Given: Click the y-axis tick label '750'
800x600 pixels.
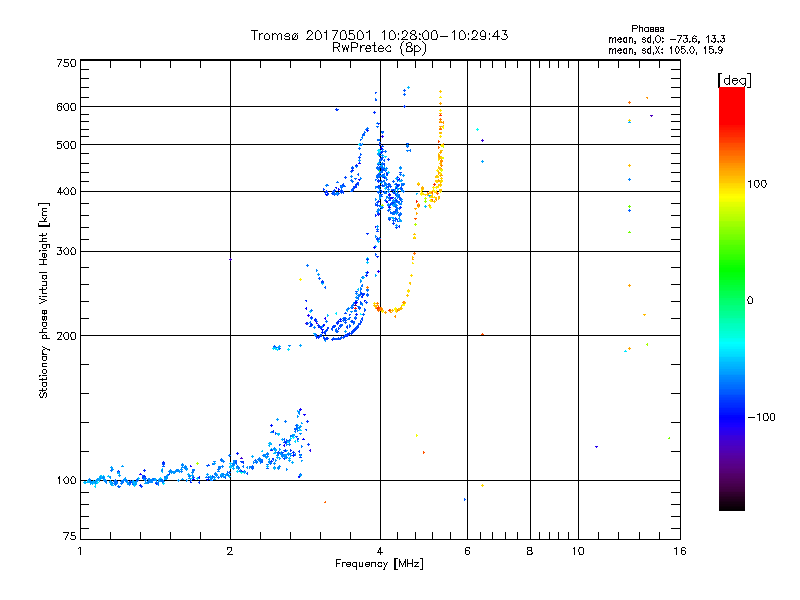Looking at the screenshot, I should (66, 63).
